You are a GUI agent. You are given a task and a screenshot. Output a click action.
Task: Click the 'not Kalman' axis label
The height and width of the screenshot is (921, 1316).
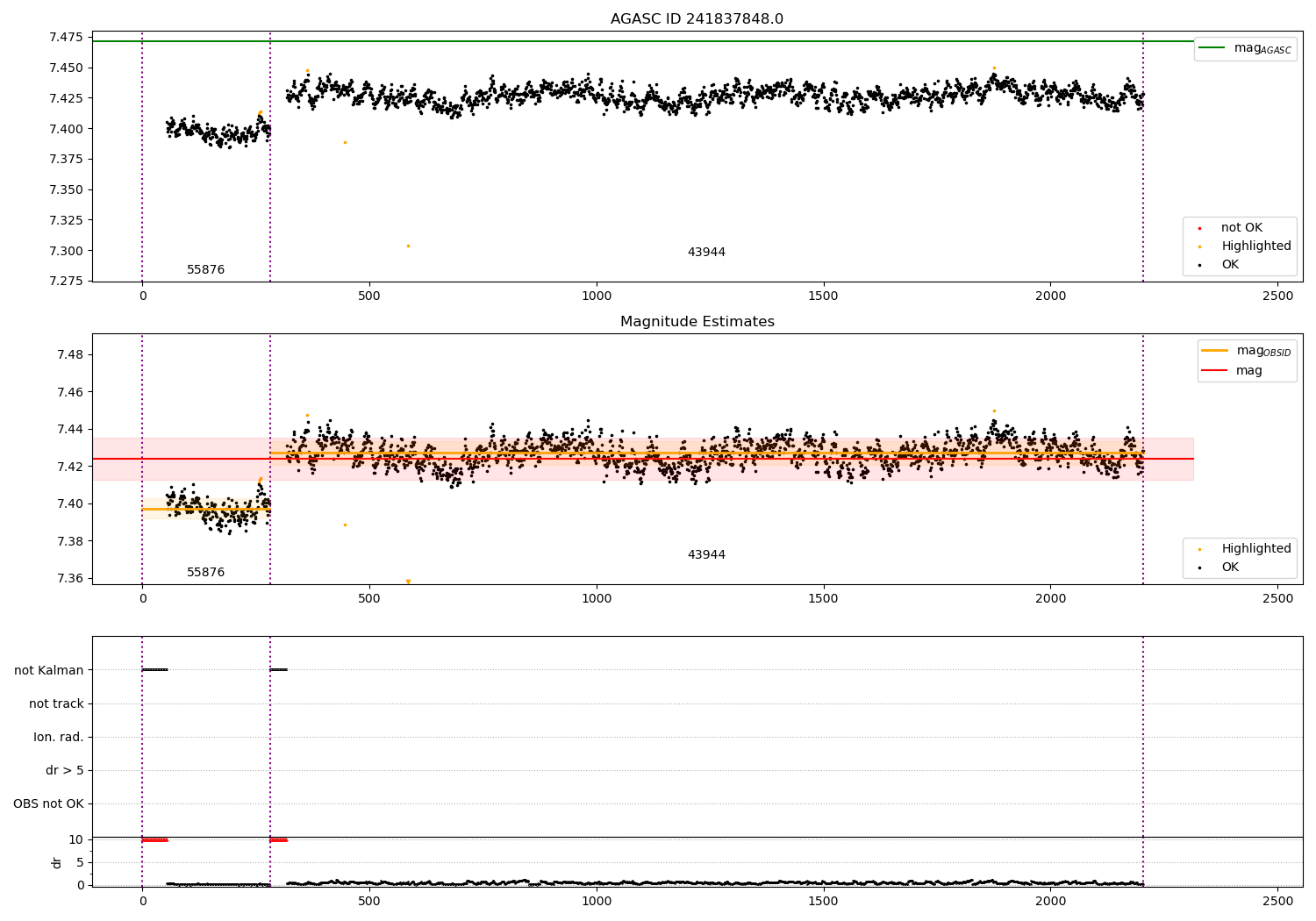[x=49, y=670]
